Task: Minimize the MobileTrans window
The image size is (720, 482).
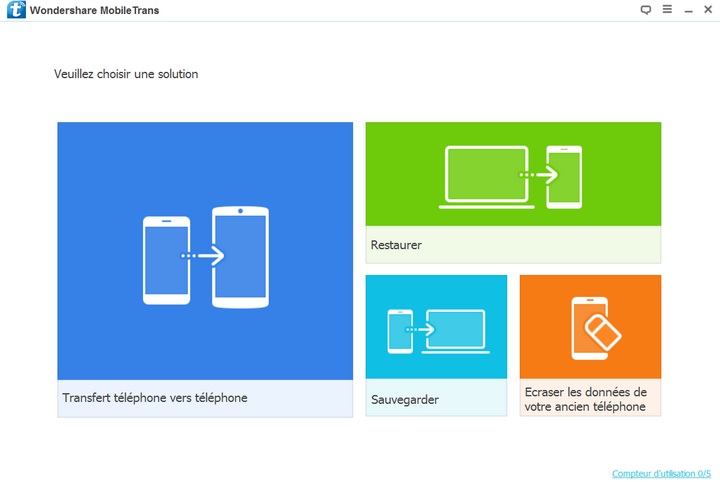Action: click(x=688, y=10)
